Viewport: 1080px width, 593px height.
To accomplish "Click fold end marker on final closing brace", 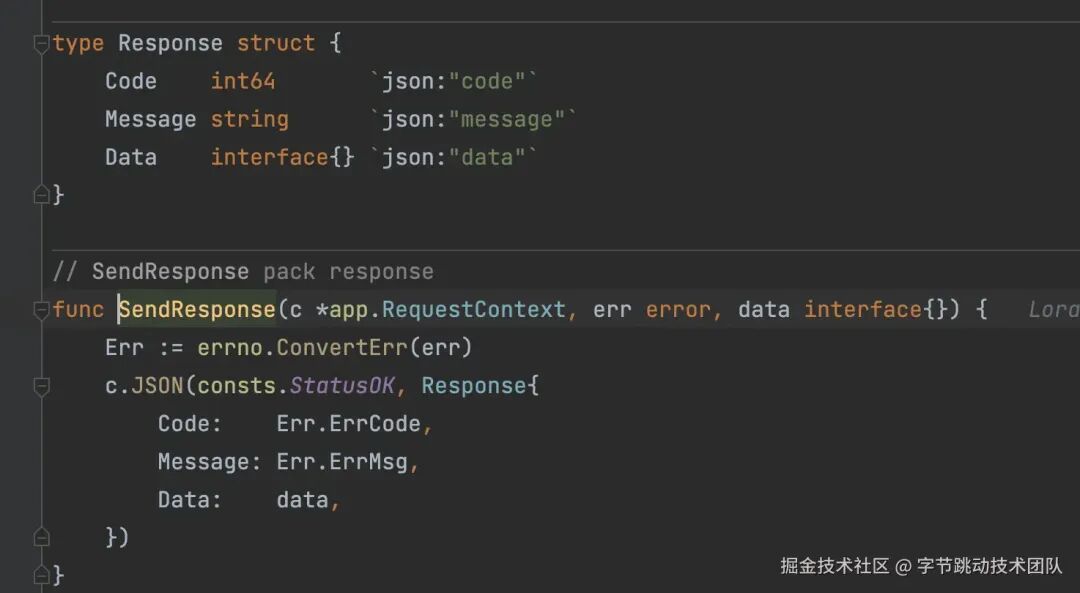I will click(x=41, y=574).
